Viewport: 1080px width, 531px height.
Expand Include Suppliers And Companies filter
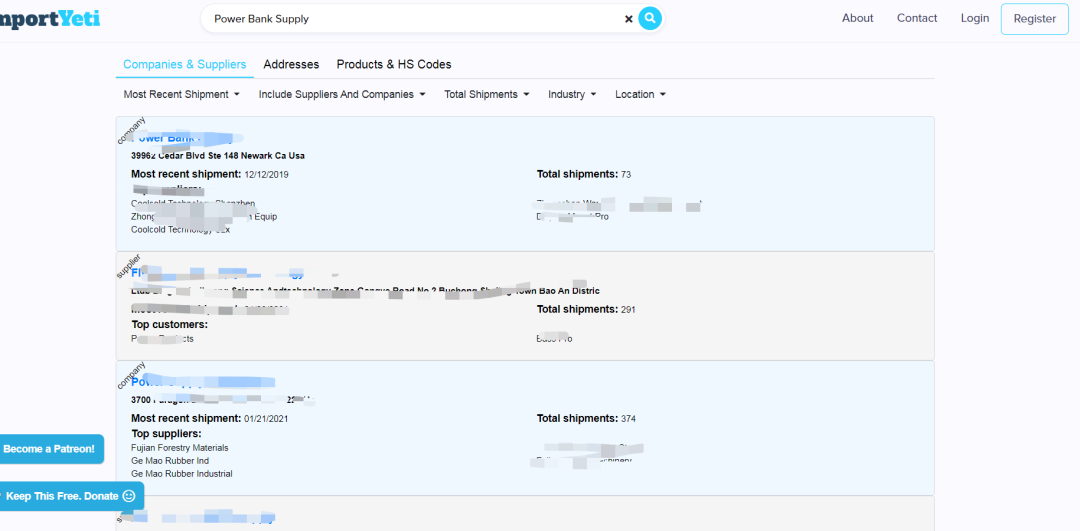click(x=342, y=95)
